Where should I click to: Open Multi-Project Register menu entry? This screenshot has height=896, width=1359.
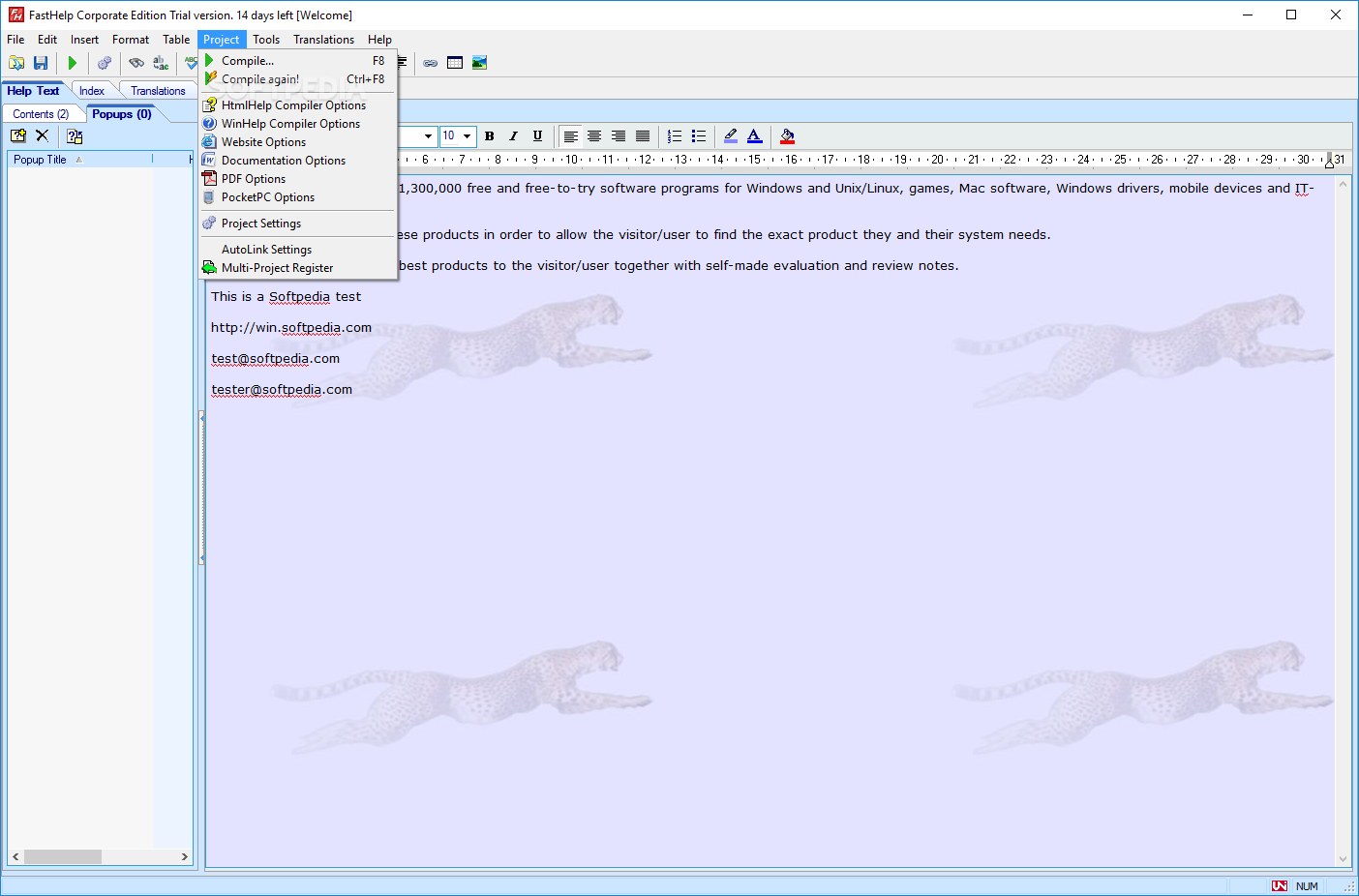(x=298, y=268)
